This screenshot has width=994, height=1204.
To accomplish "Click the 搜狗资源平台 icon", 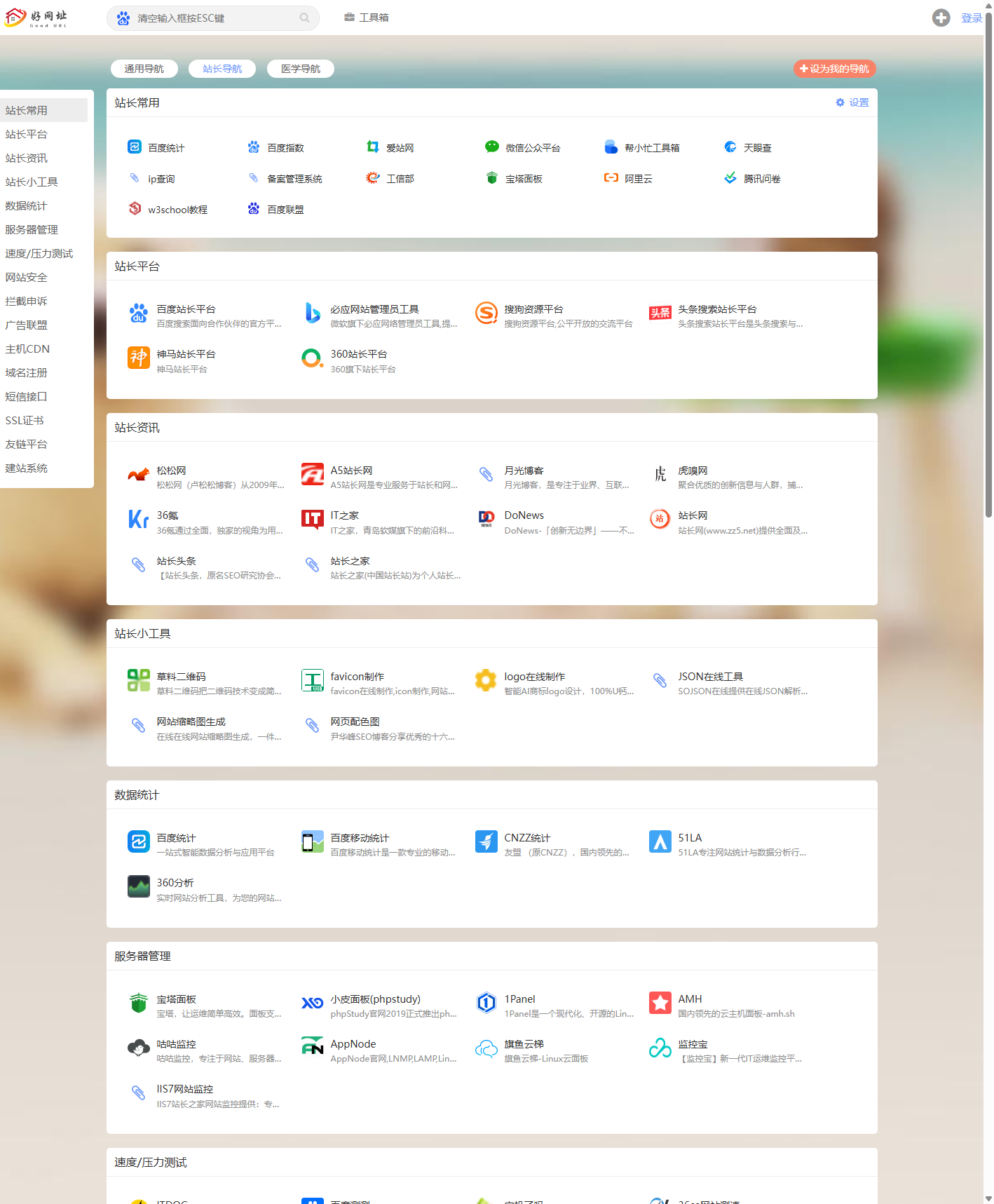I will click(x=486, y=313).
